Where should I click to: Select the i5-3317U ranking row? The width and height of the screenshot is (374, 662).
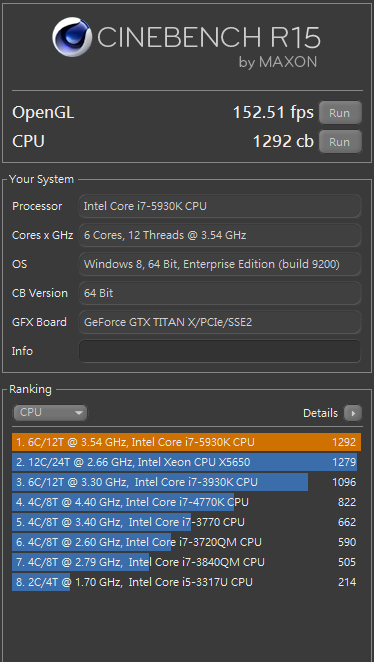click(x=187, y=582)
